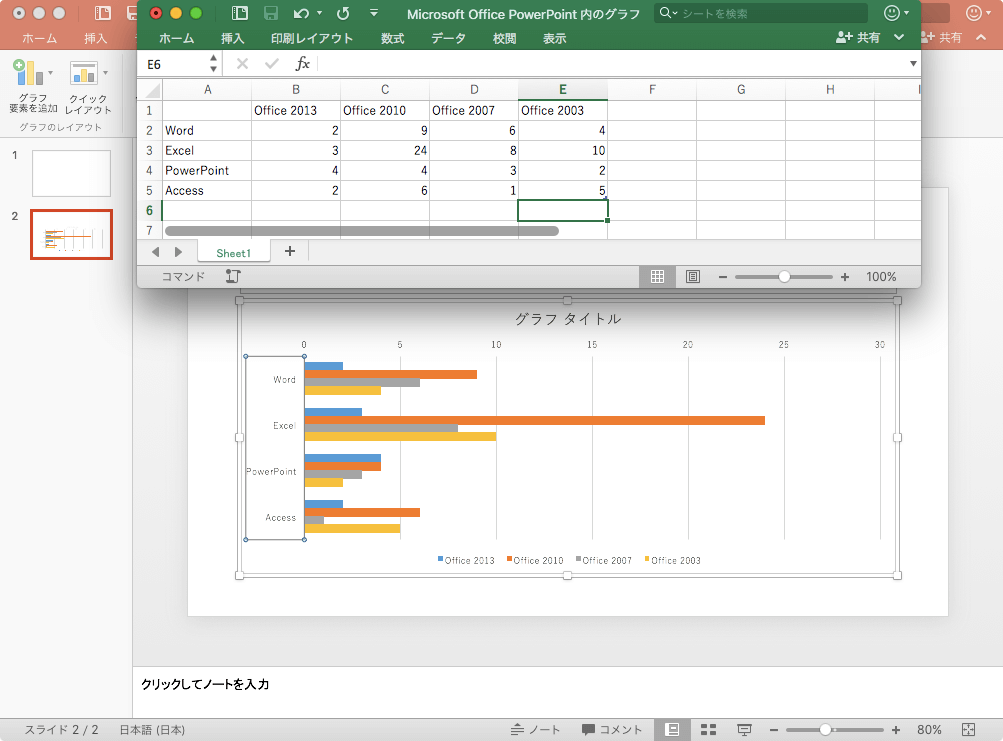Click the Undo arrow in Excel toolbar
The width and height of the screenshot is (1003, 741).
[x=301, y=13]
